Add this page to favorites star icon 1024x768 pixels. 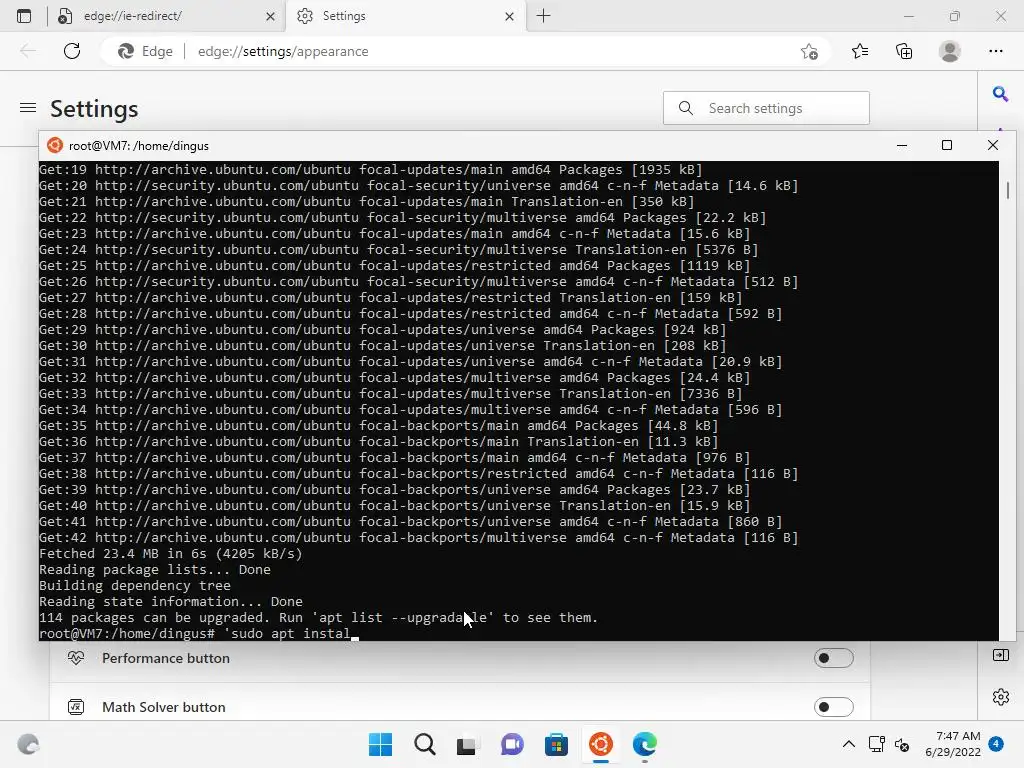point(809,51)
